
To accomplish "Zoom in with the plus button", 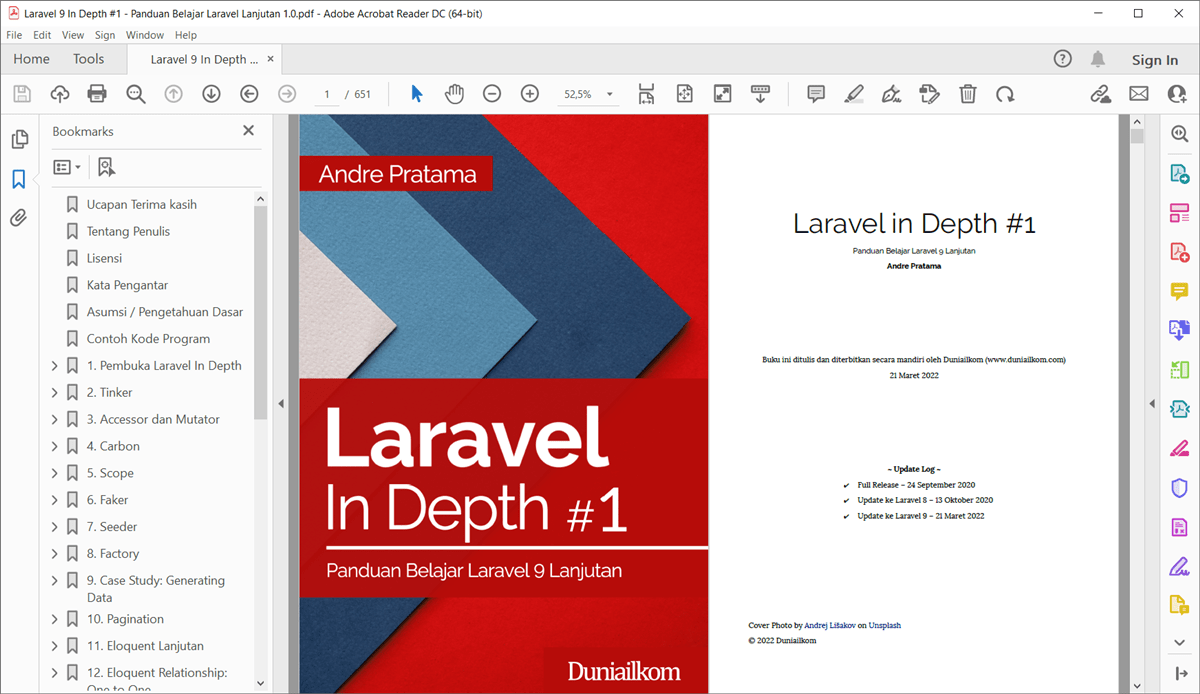I will (530, 94).
